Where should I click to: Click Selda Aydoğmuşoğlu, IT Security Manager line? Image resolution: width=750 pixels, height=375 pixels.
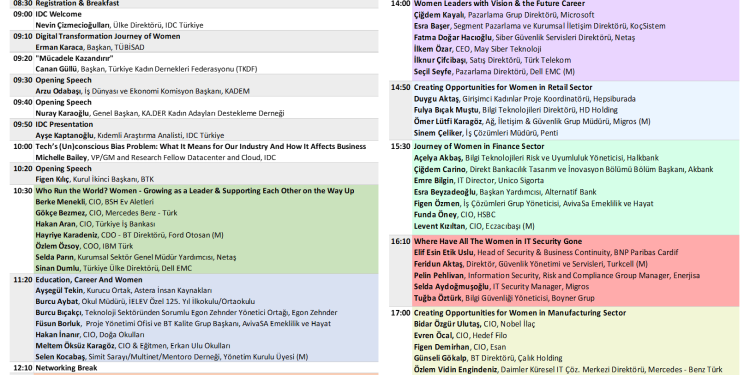[x=501, y=287]
